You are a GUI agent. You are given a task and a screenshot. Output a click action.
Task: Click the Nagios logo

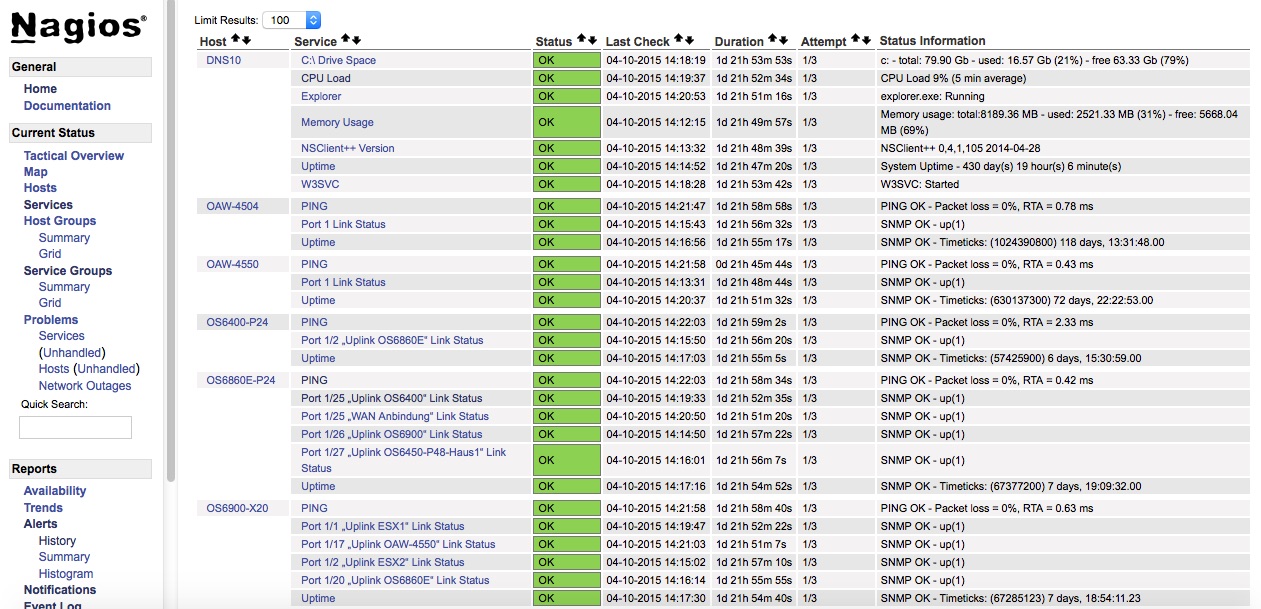tap(79, 27)
